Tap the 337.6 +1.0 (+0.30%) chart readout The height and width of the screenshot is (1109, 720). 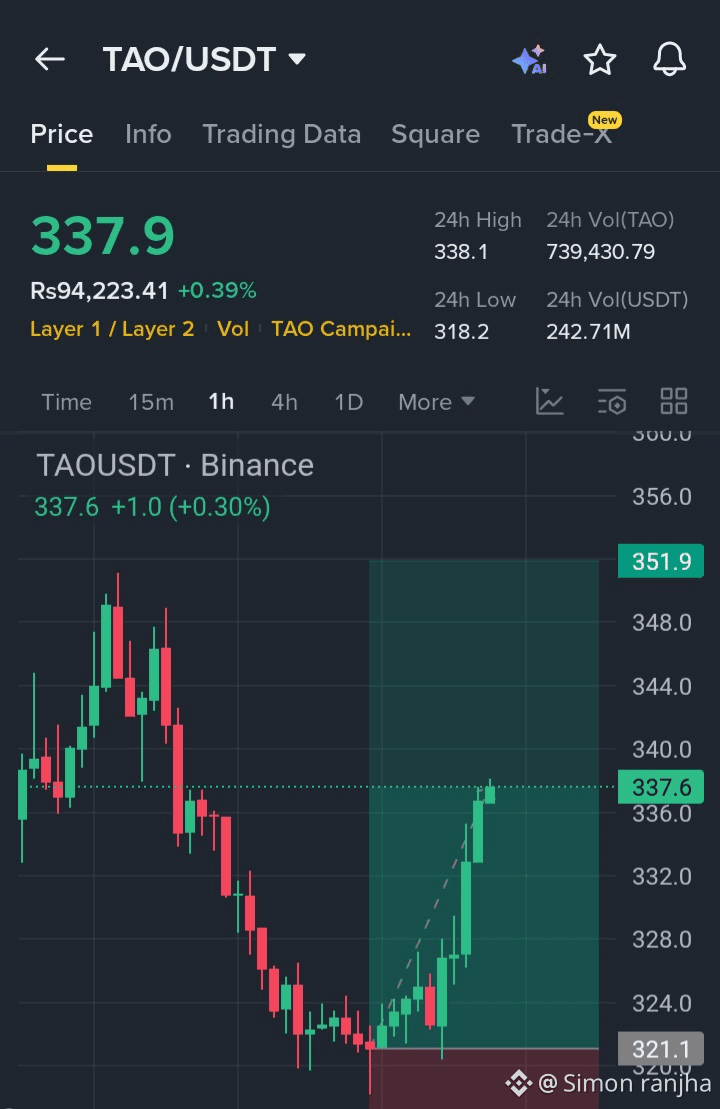point(152,507)
